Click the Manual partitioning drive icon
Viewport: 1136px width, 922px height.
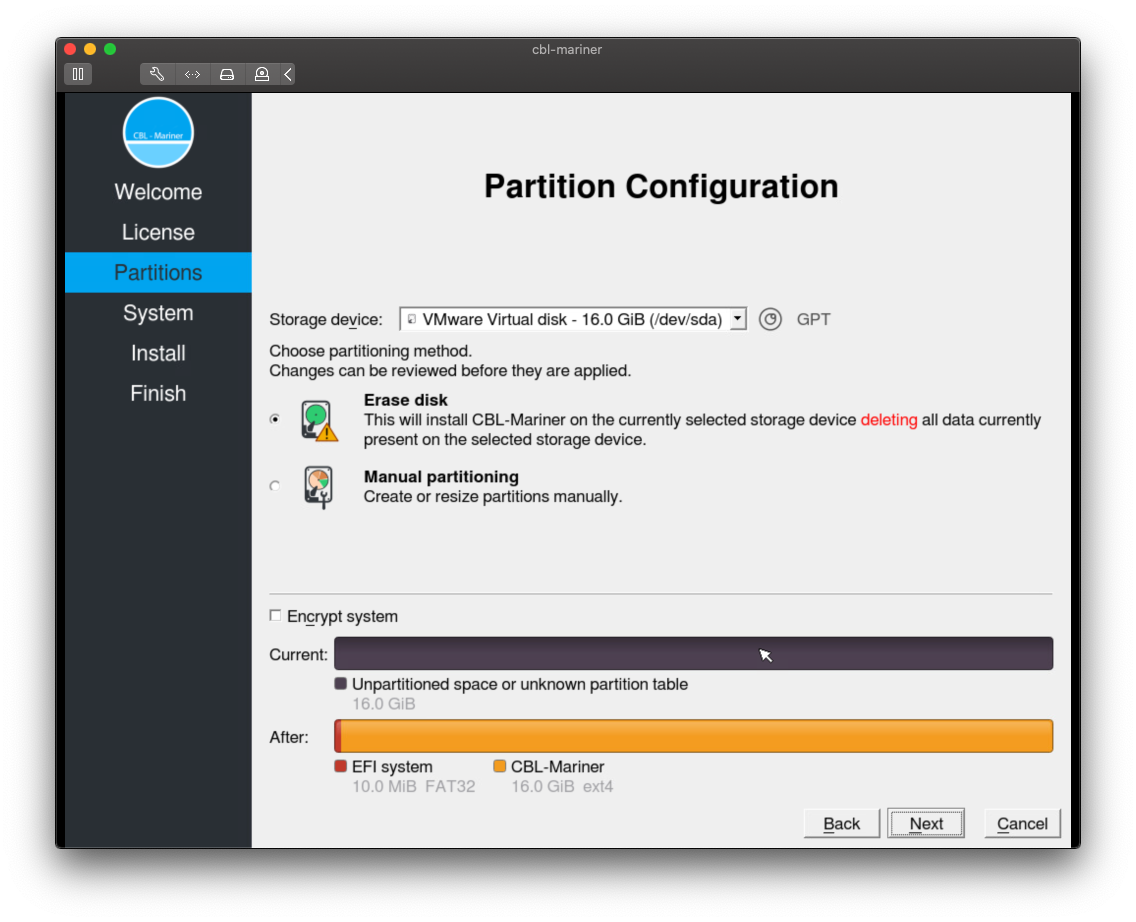click(x=318, y=487)
